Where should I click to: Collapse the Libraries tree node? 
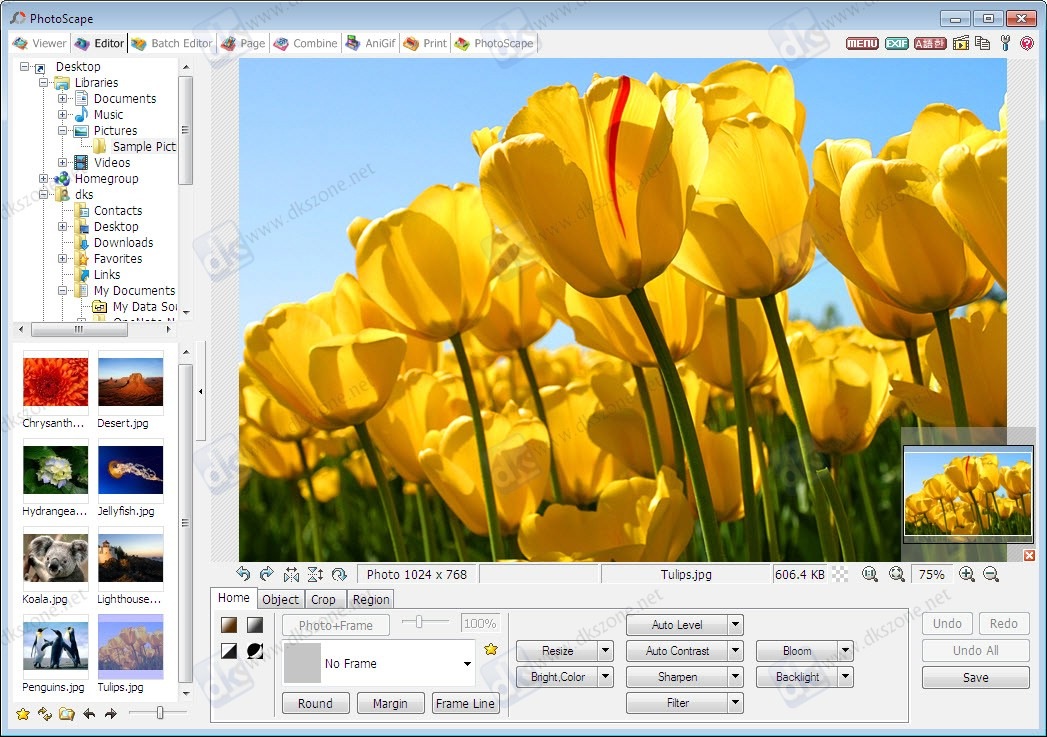pos(43,83)
